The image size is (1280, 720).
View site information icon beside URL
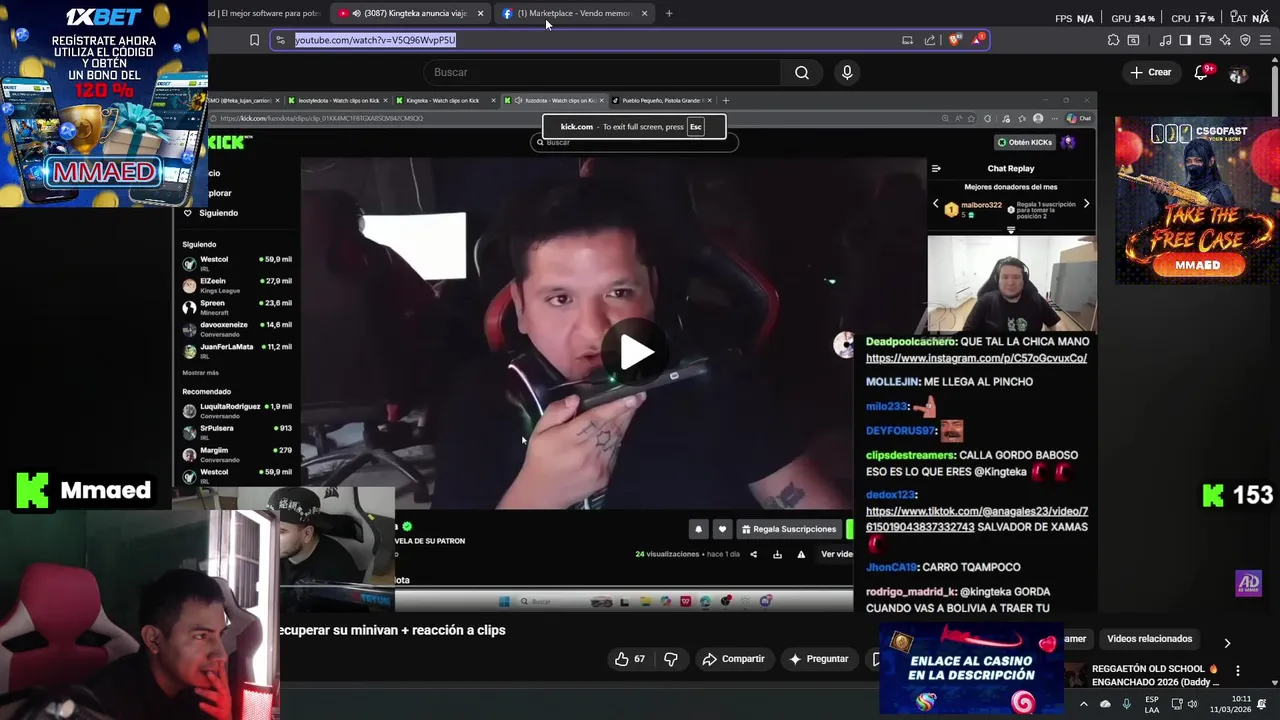pos(281,40)
